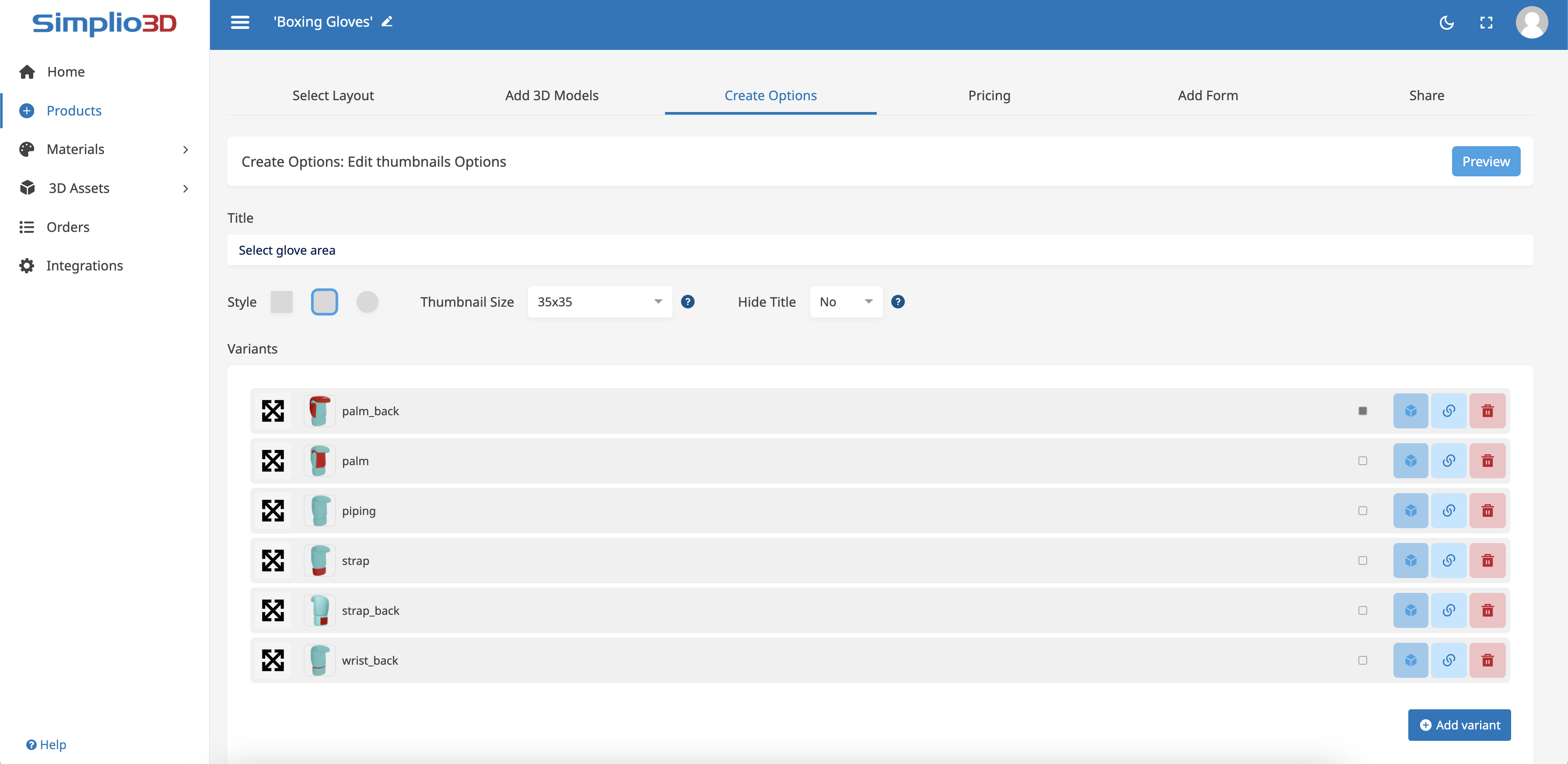Click the 3D cube button for palm_back

[x=1410, y=411]
